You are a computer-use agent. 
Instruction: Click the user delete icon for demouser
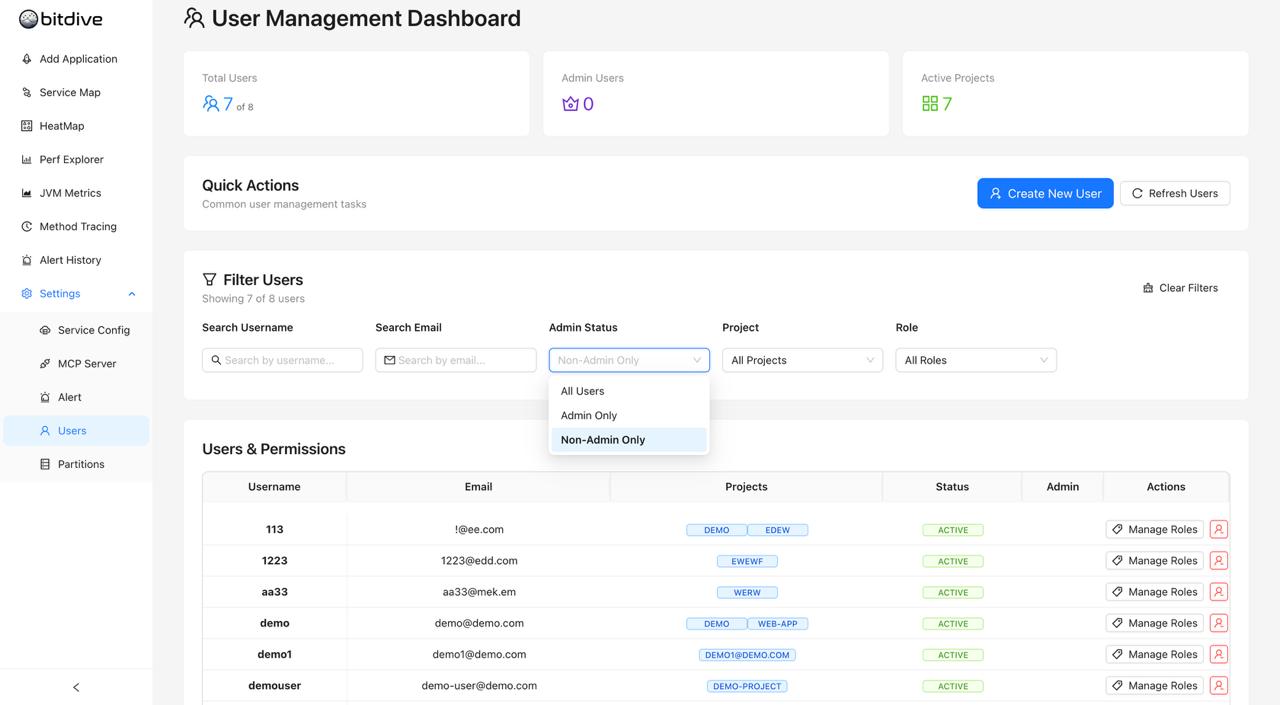tap(1219, 685)
